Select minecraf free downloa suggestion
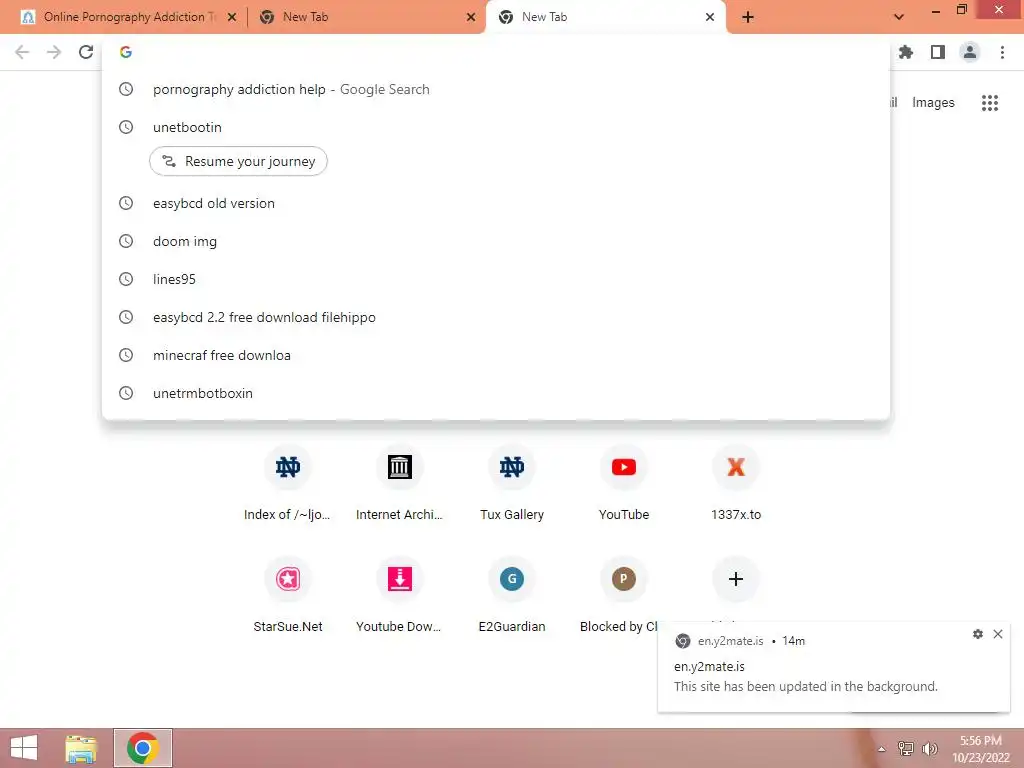1024x768 pixels. (496, 355)
